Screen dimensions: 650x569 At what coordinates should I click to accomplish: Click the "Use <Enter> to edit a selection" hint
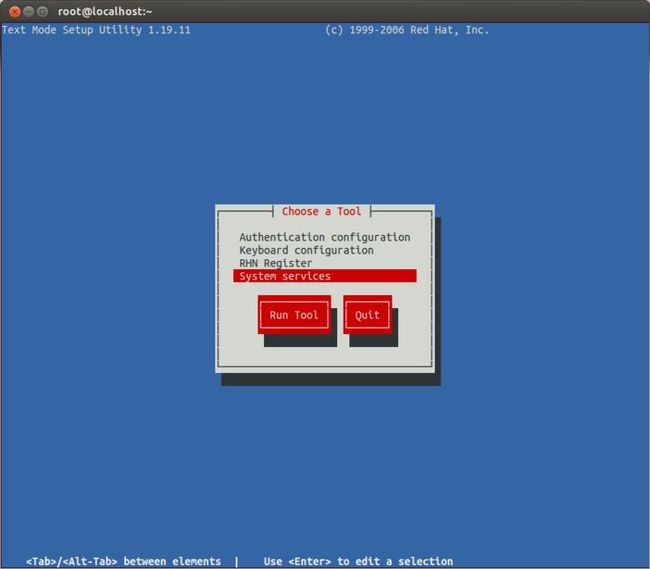(x=358, y=562)
